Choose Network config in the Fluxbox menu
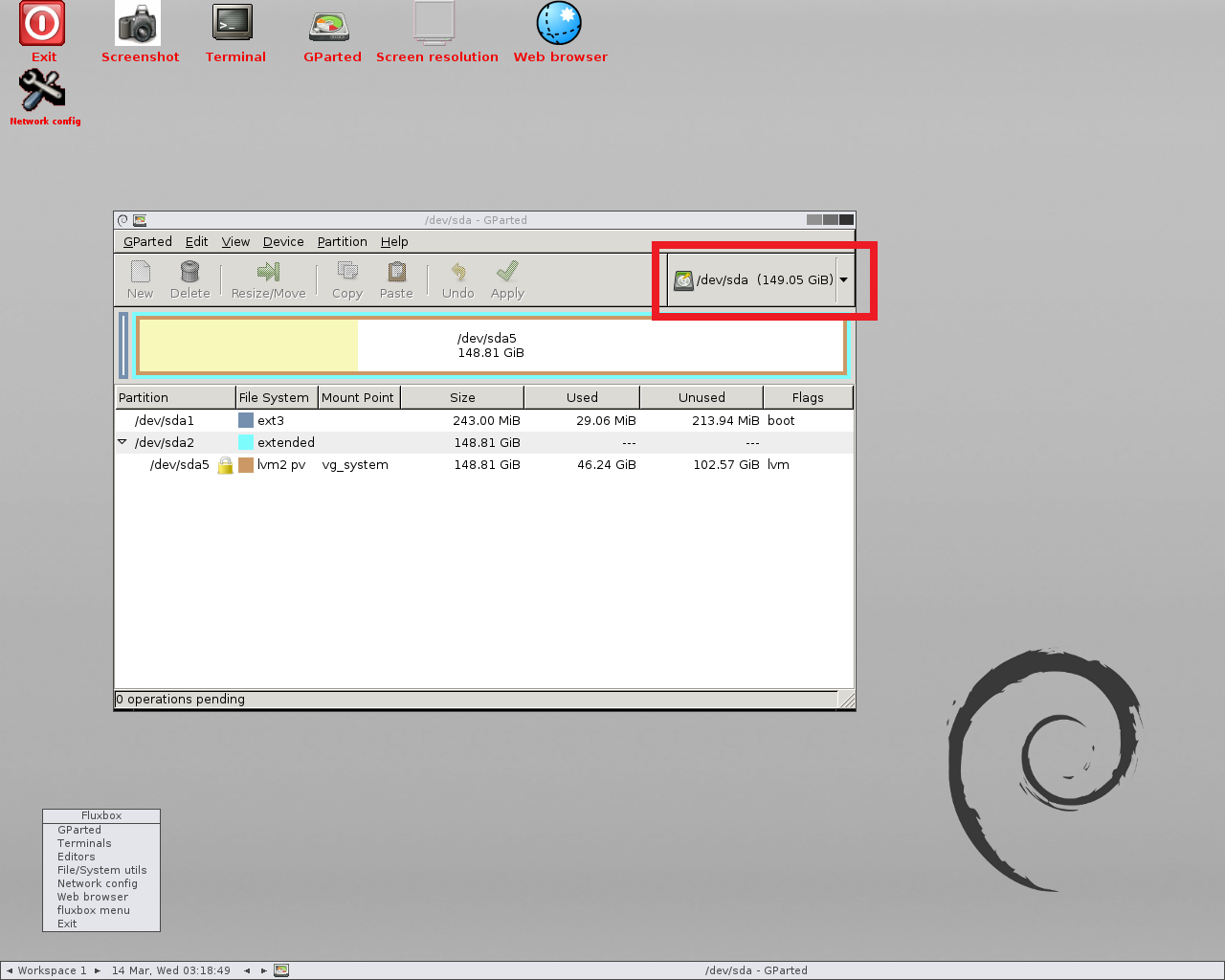This screenshot has width=1225, height=980. [101, 883]
